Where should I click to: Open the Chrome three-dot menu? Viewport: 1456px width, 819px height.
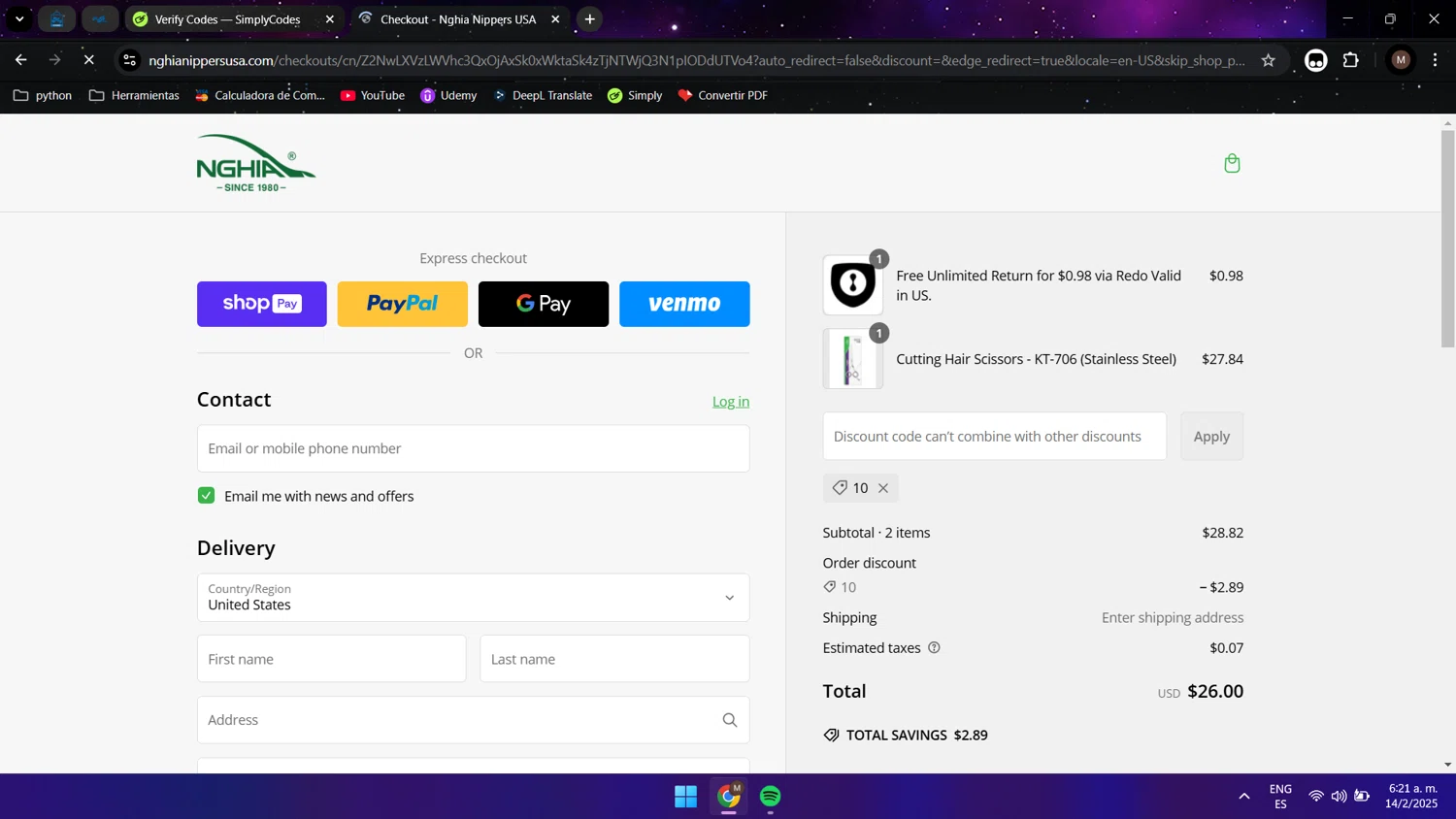(1436, 60)
